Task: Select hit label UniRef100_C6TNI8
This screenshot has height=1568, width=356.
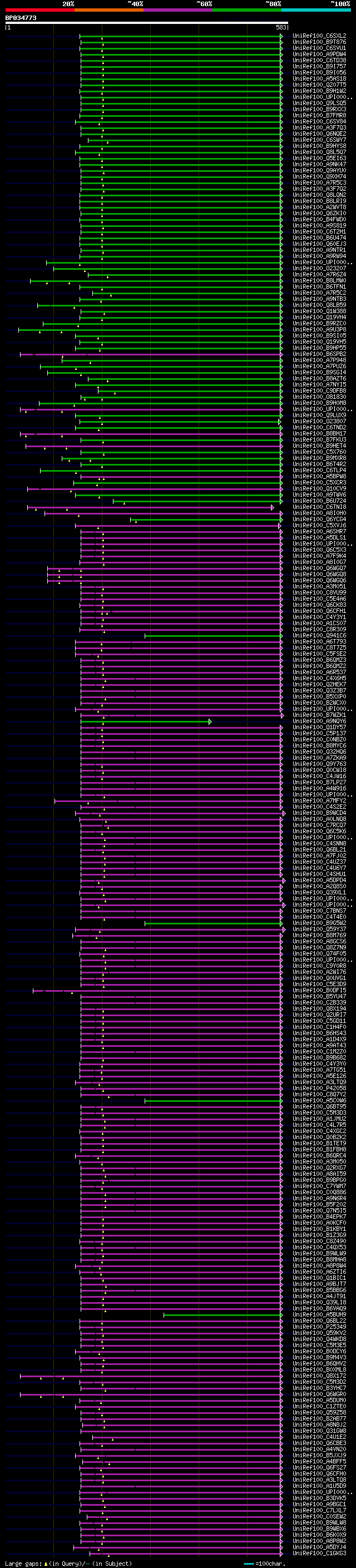Action: [319, 506]
